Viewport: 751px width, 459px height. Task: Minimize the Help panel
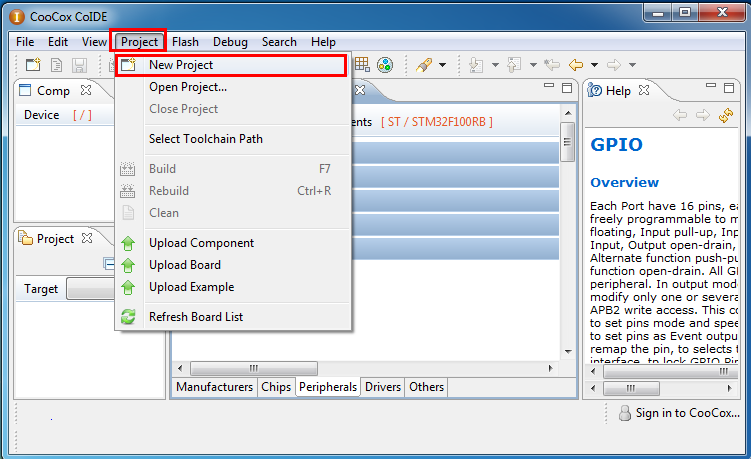[711, 86]
